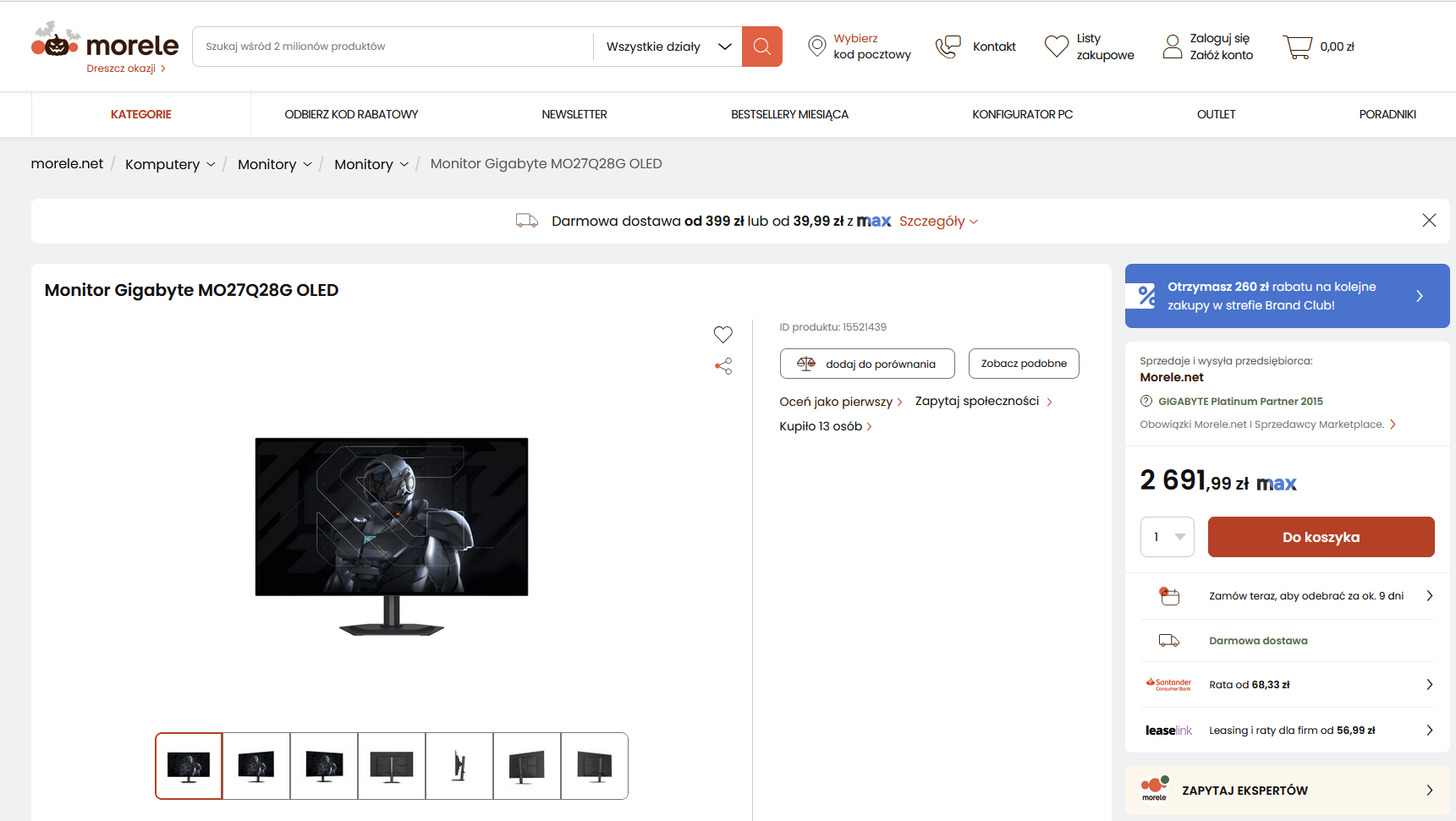Click the morele logo
This screenshot has width=1456, height=821.
[105, 41]
